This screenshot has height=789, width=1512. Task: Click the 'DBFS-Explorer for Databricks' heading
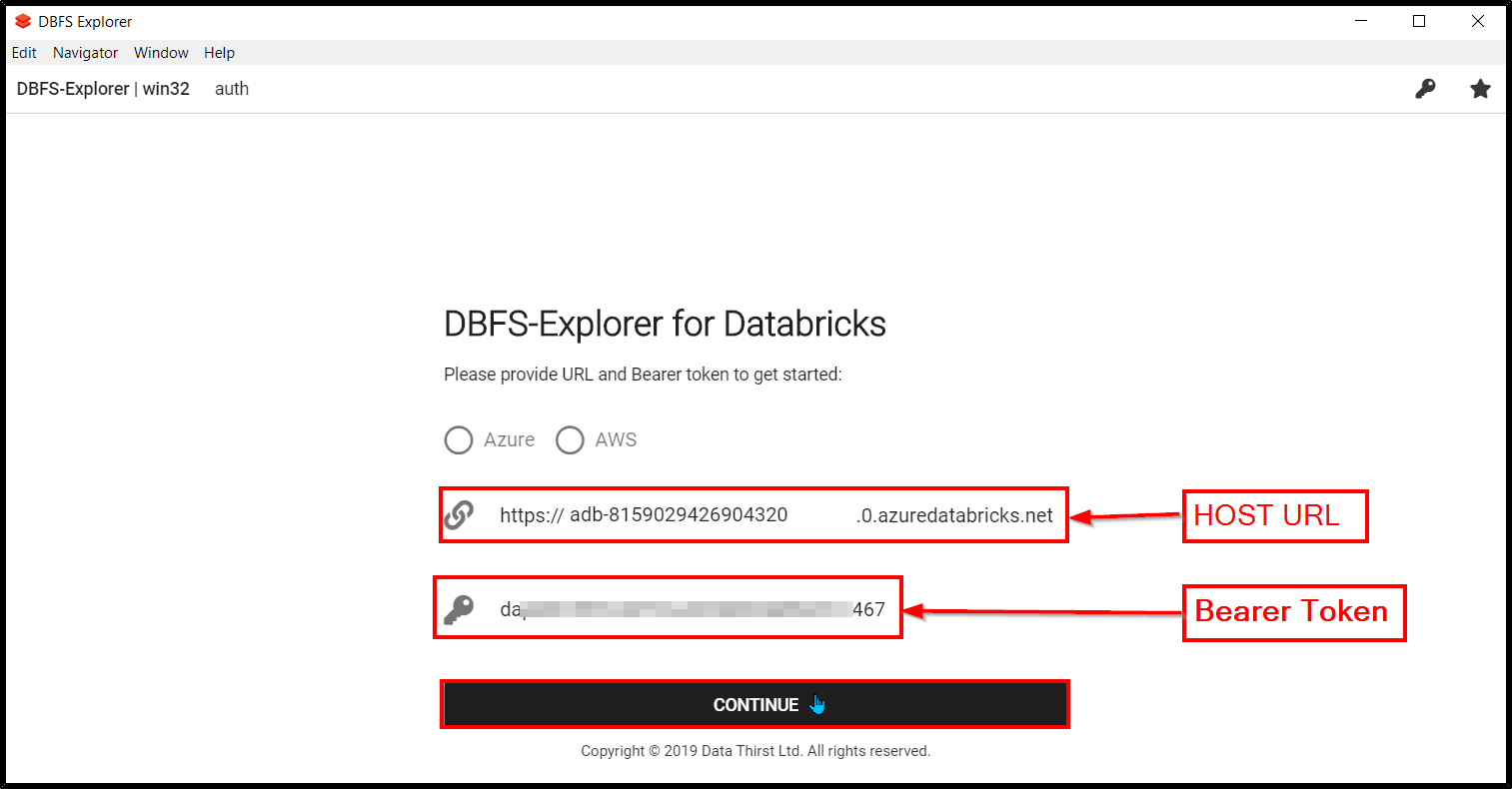[665, 324]
